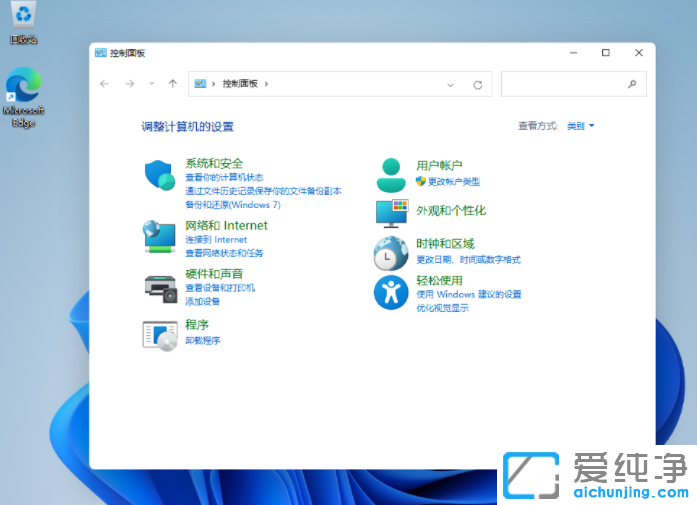
Task: Open the Appearance and Personalization monitor icon
Action: (x=392, y=213)
